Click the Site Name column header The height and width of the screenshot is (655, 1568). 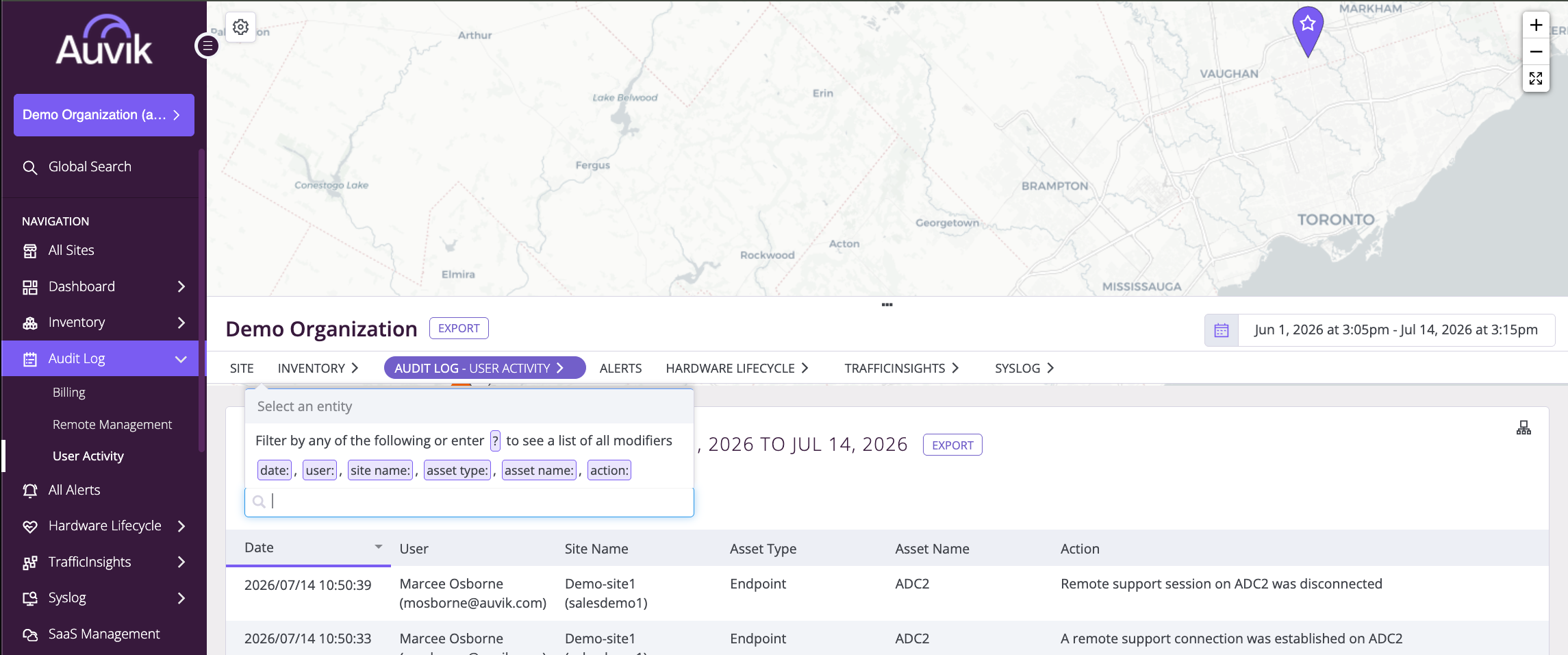tap(596, 548)
